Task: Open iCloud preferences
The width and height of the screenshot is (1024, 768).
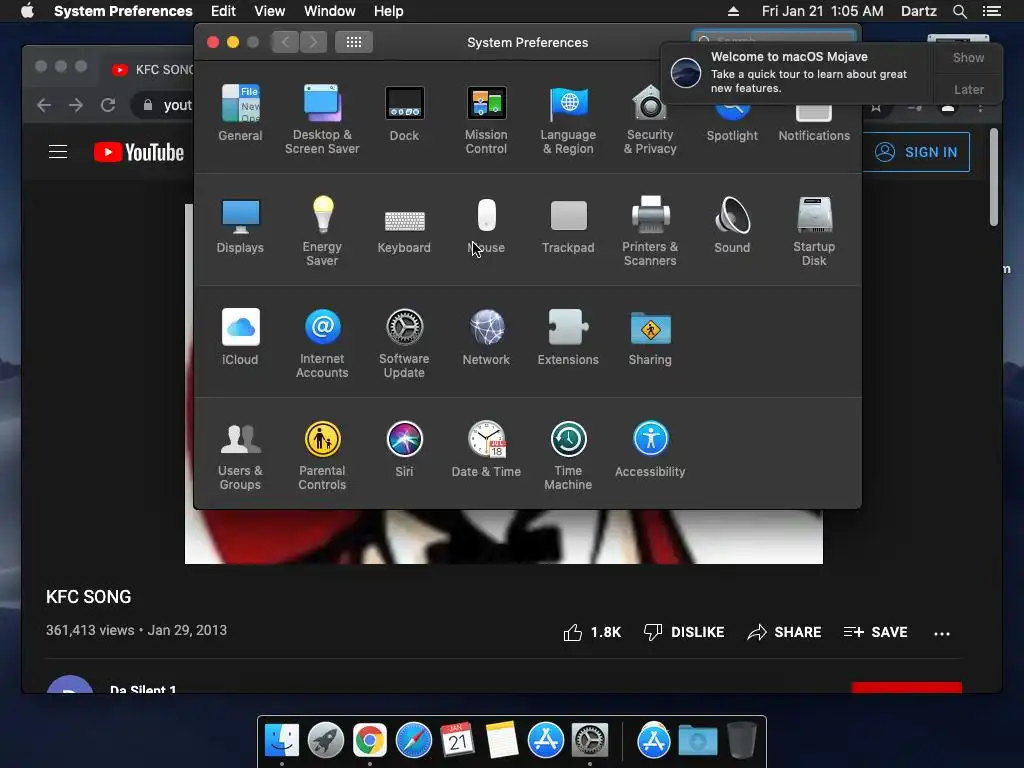Action: tap(240, 336)
